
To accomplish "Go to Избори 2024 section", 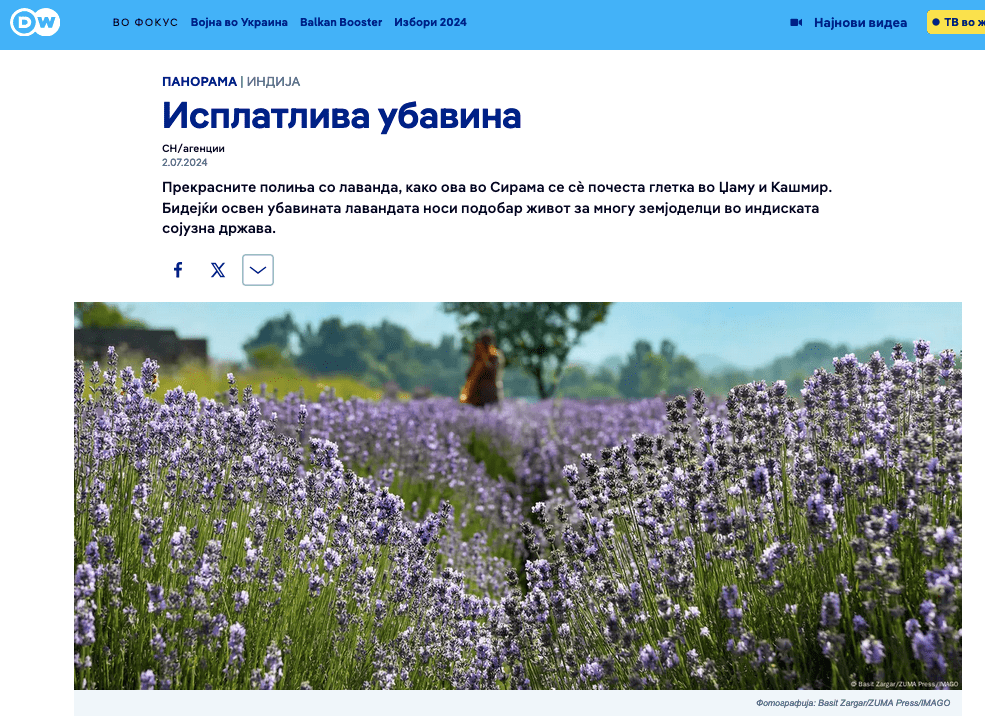I will coord(430,22).
